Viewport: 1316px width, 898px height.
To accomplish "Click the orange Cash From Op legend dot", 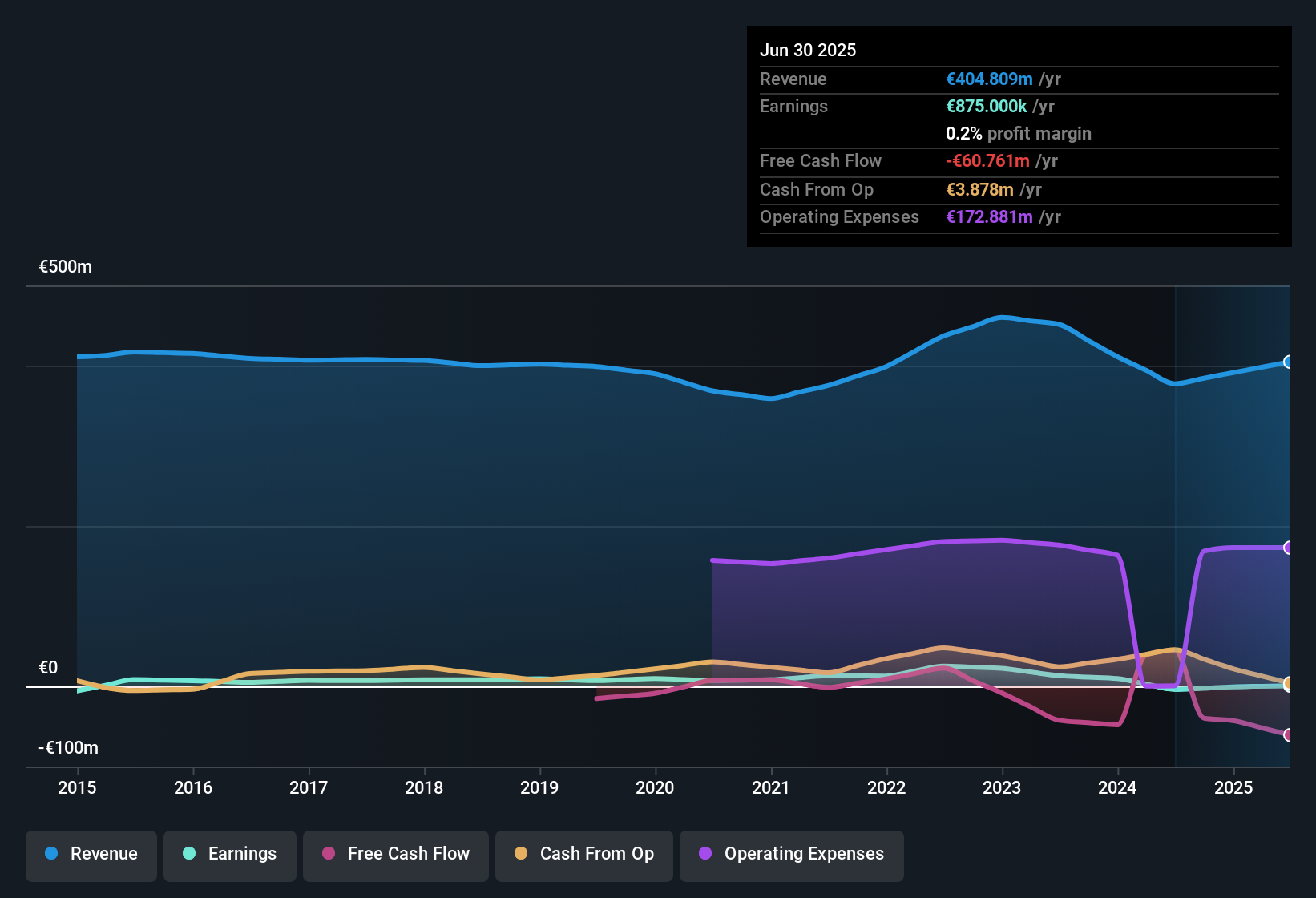I will pos(521,854).
